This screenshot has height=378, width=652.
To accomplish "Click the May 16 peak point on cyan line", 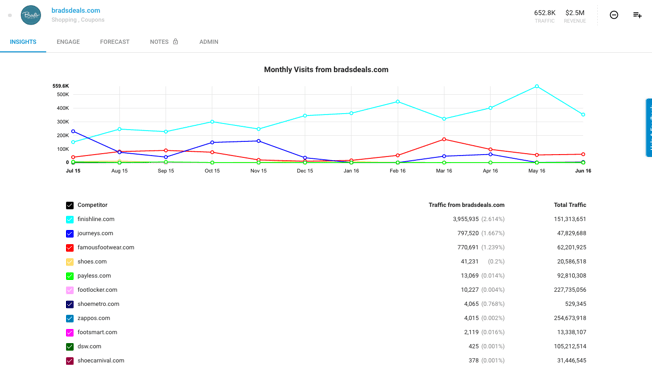I will coord(537,86).
